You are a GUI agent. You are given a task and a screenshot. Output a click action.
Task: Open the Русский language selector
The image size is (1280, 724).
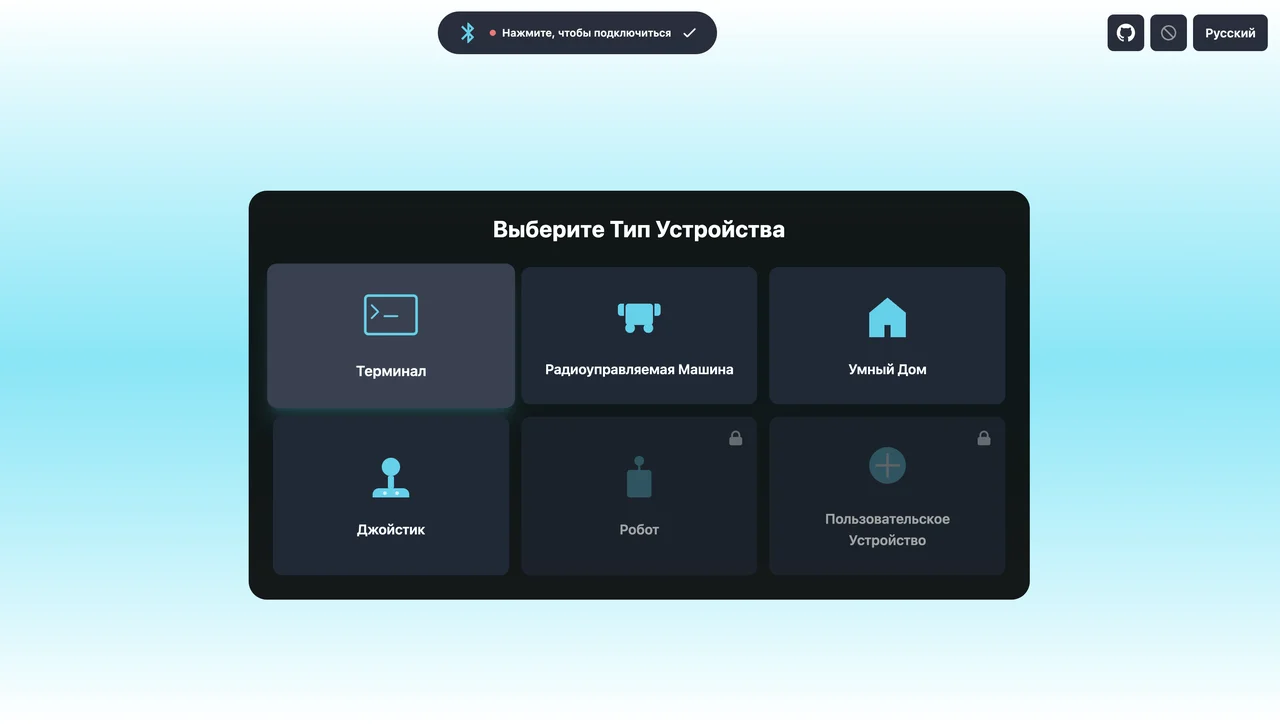tap(1229, 33)
